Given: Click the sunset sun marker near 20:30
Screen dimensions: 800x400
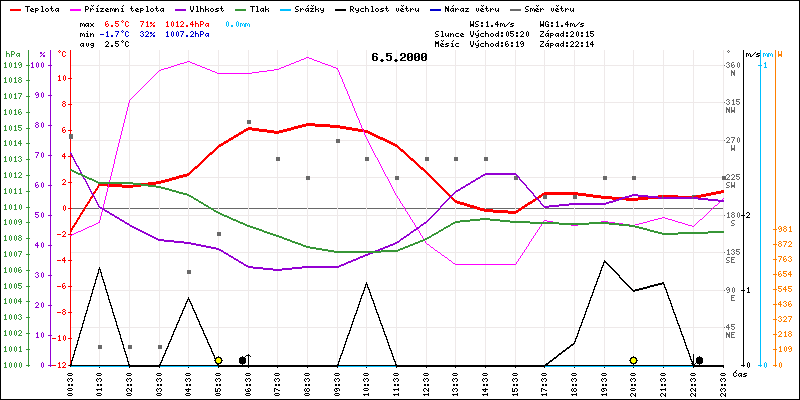Looking at the screenshot, I should [x=633, y=360].
